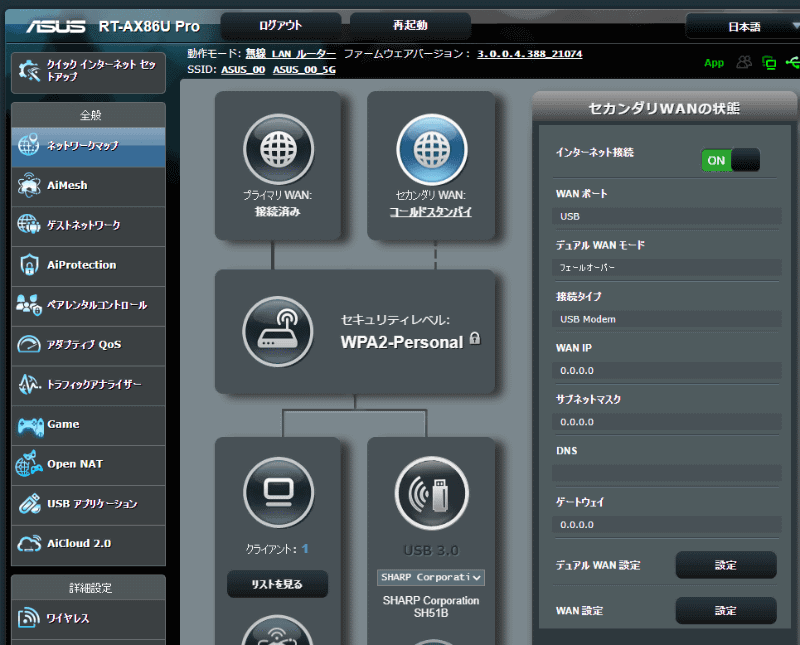Select the USB 3.0 modem icon
The width and height of the screenshot is (800, 645).
pyautogui.click(x=432, y=493)
